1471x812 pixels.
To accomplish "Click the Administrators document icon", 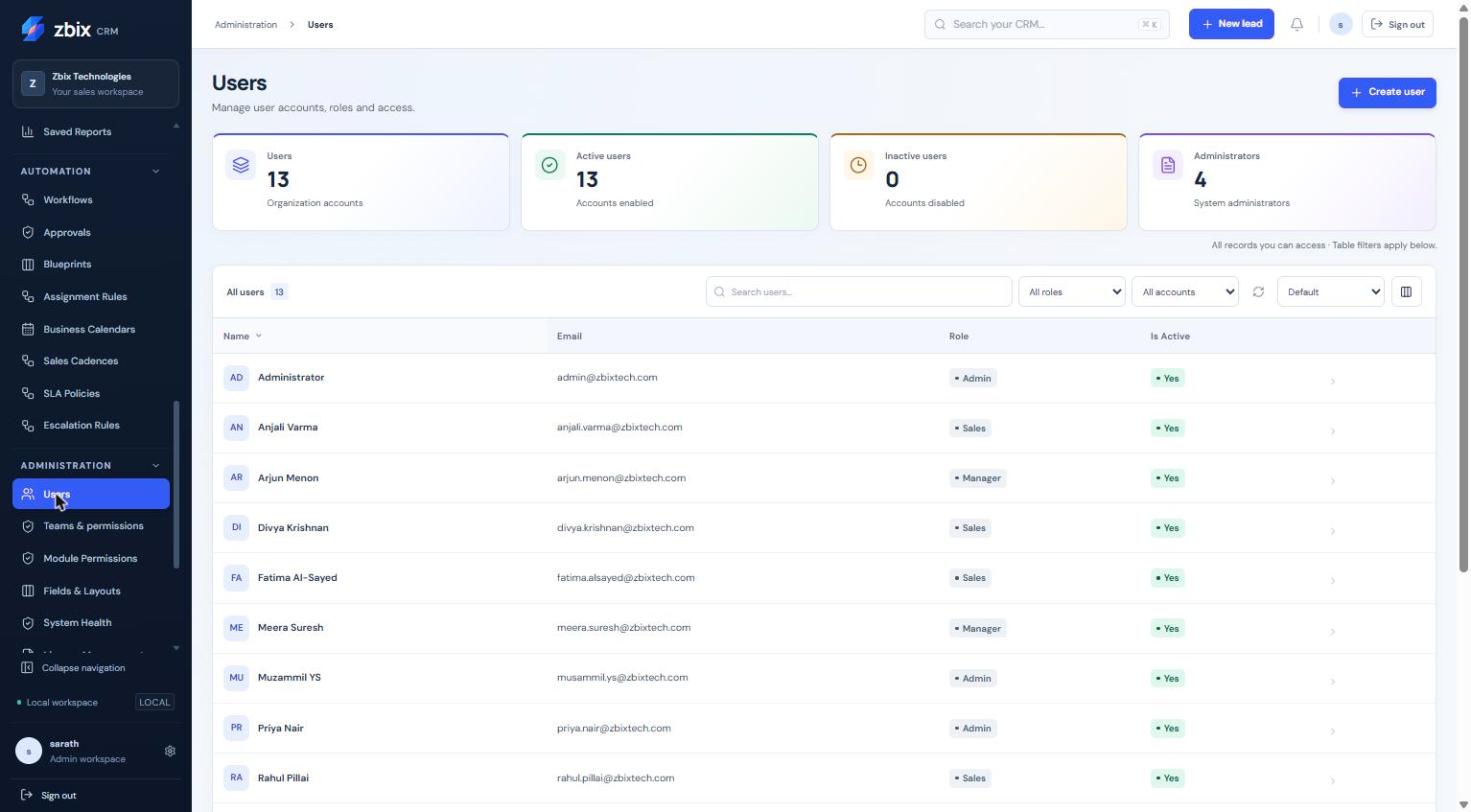I will click(1167, 165).
